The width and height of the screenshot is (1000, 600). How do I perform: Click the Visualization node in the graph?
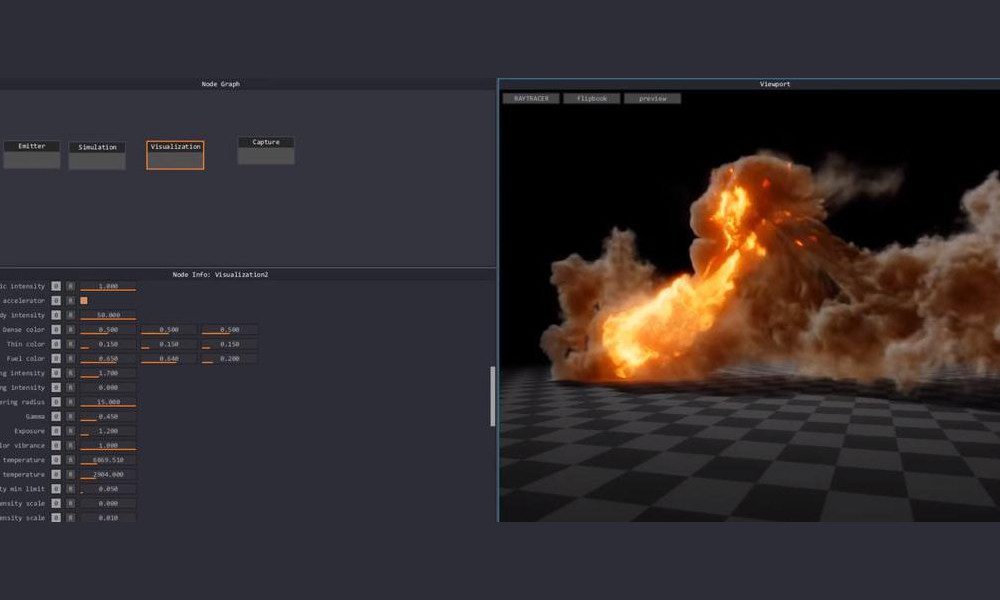(175, 154)
